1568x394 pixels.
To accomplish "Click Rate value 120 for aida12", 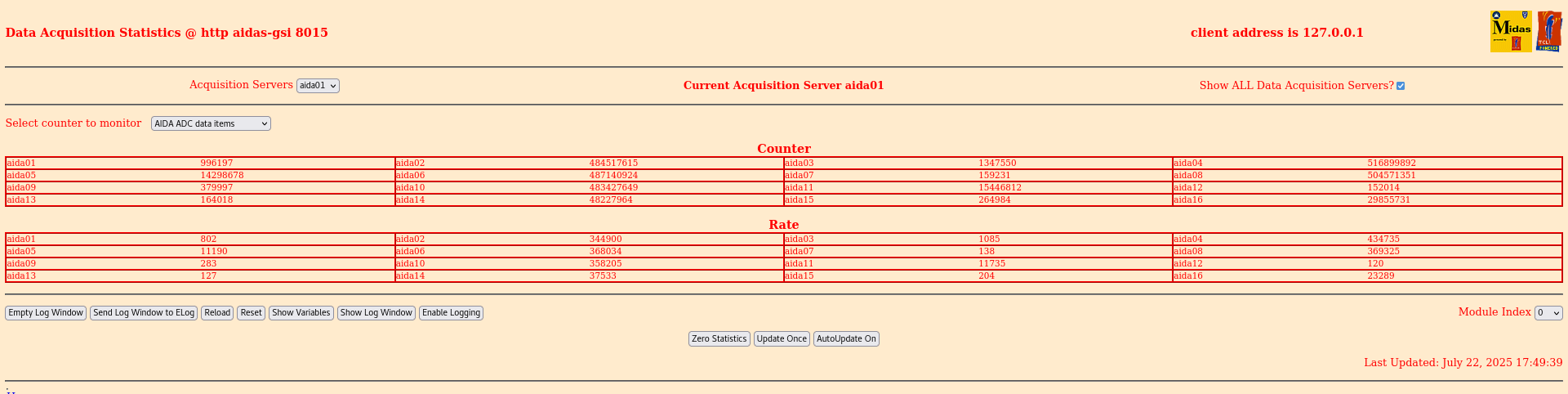I will (1375, 264).
